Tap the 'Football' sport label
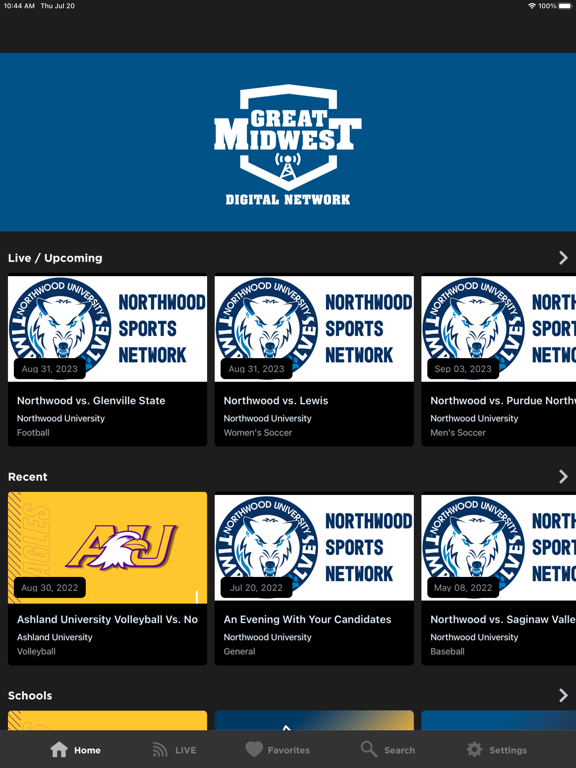Image resolution: width=576 pixels, height=768 pixels. pyautogui.click(x=33, y=433)
